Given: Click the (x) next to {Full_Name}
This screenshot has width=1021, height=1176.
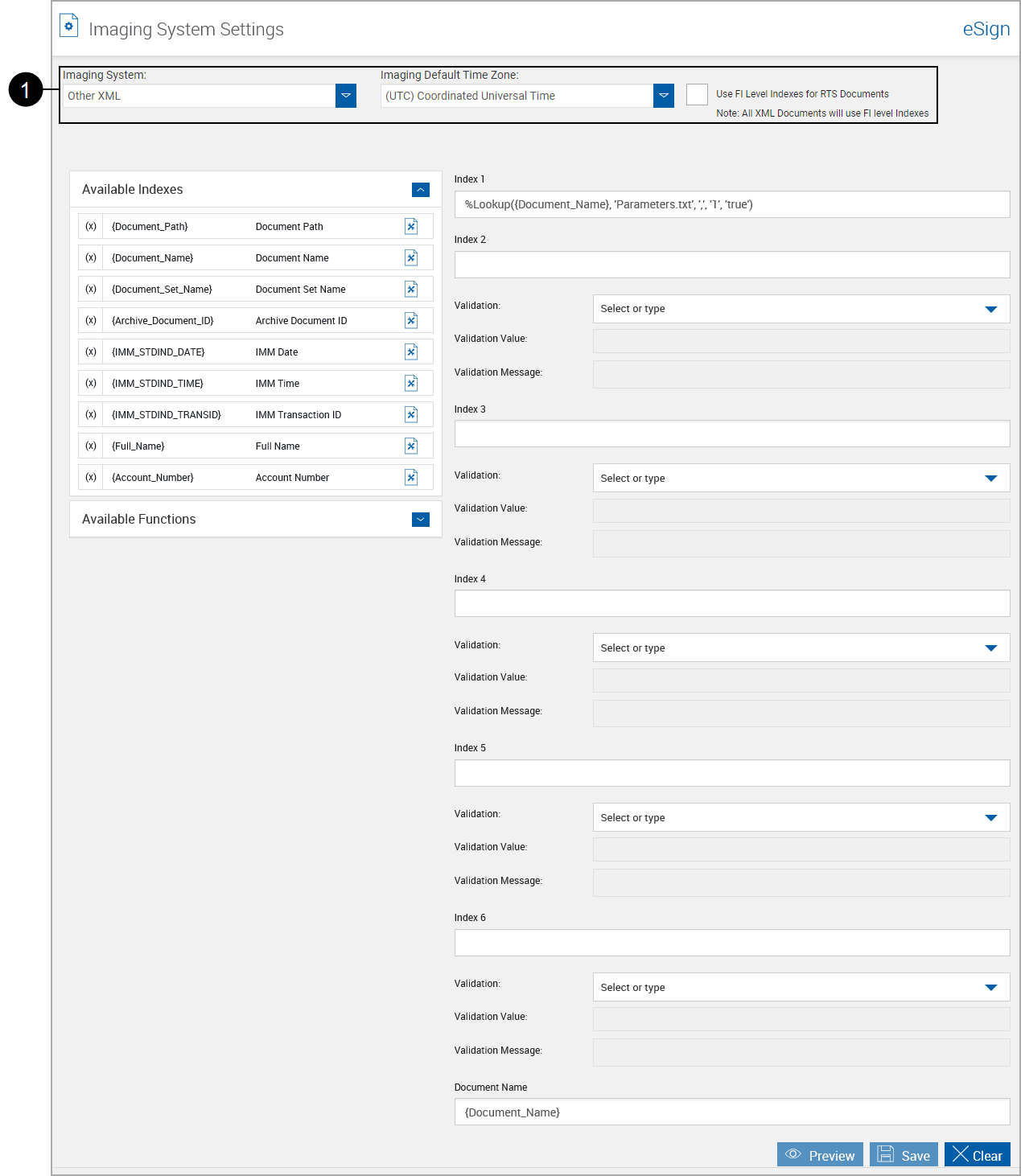Looking at the screenshot, I should tap(90, 446).
